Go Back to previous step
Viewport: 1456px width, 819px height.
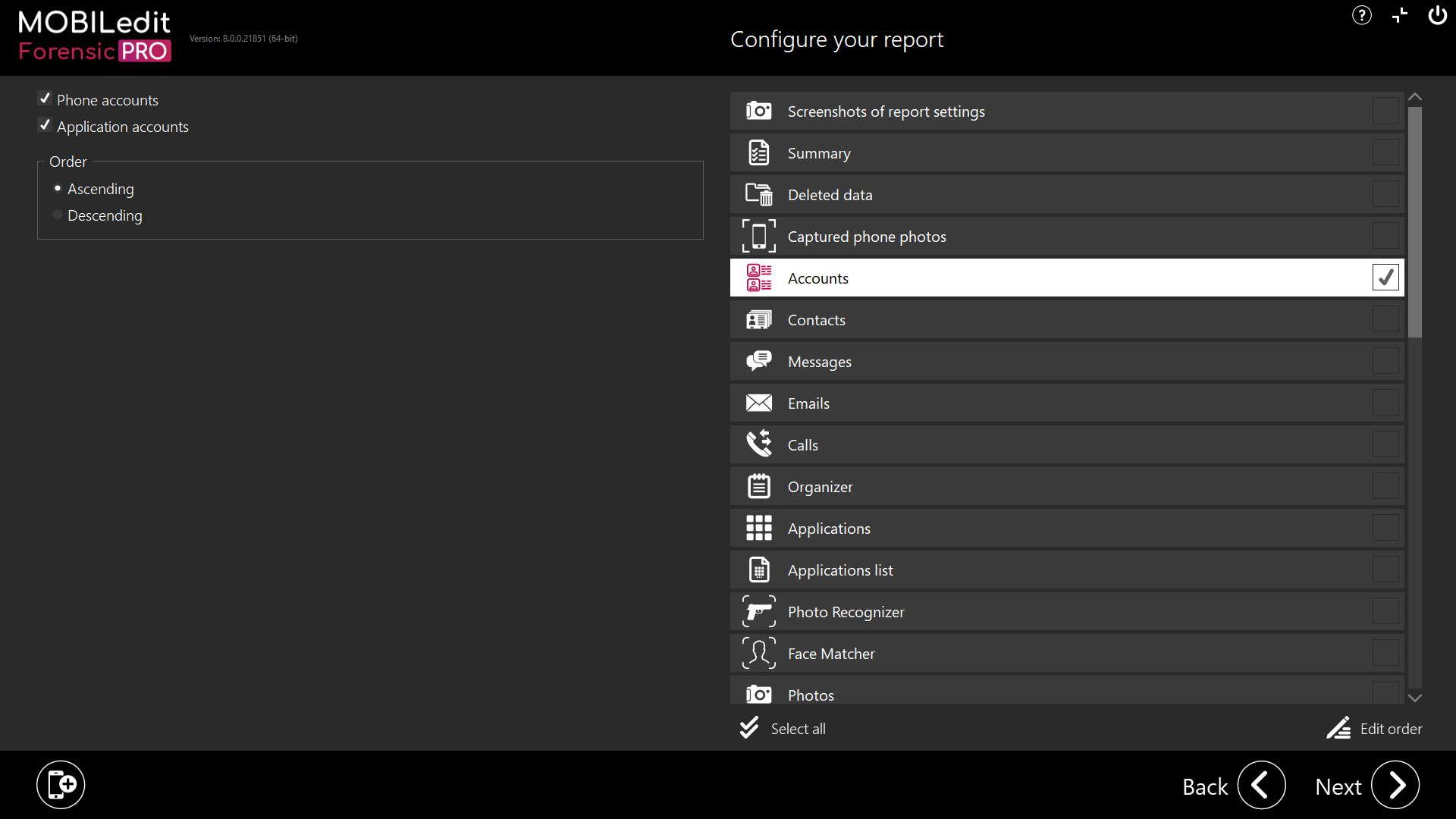coord(1261,785)
